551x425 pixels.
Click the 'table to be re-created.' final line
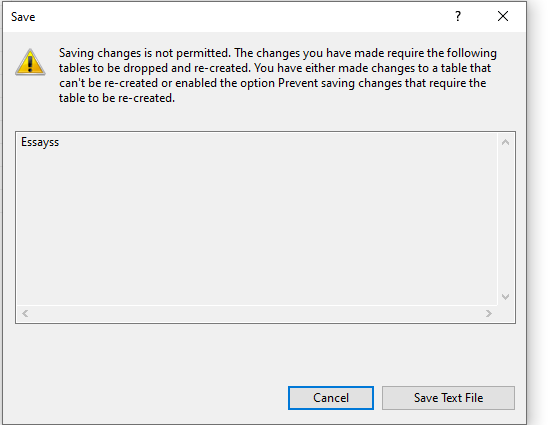117,98
